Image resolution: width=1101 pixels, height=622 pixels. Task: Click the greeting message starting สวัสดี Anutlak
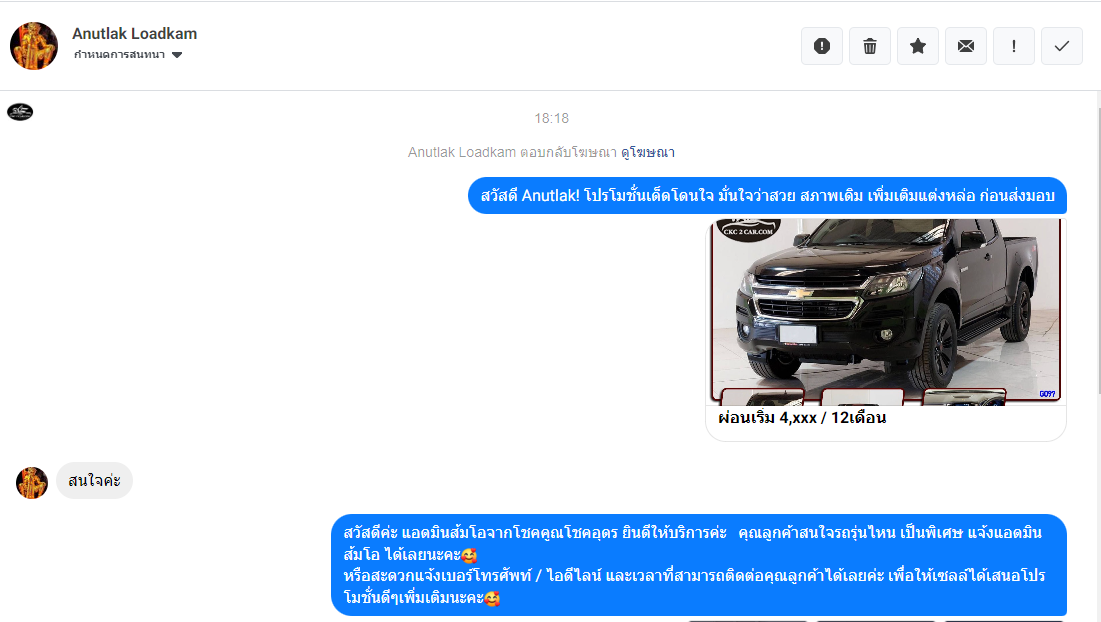point(767,196)
